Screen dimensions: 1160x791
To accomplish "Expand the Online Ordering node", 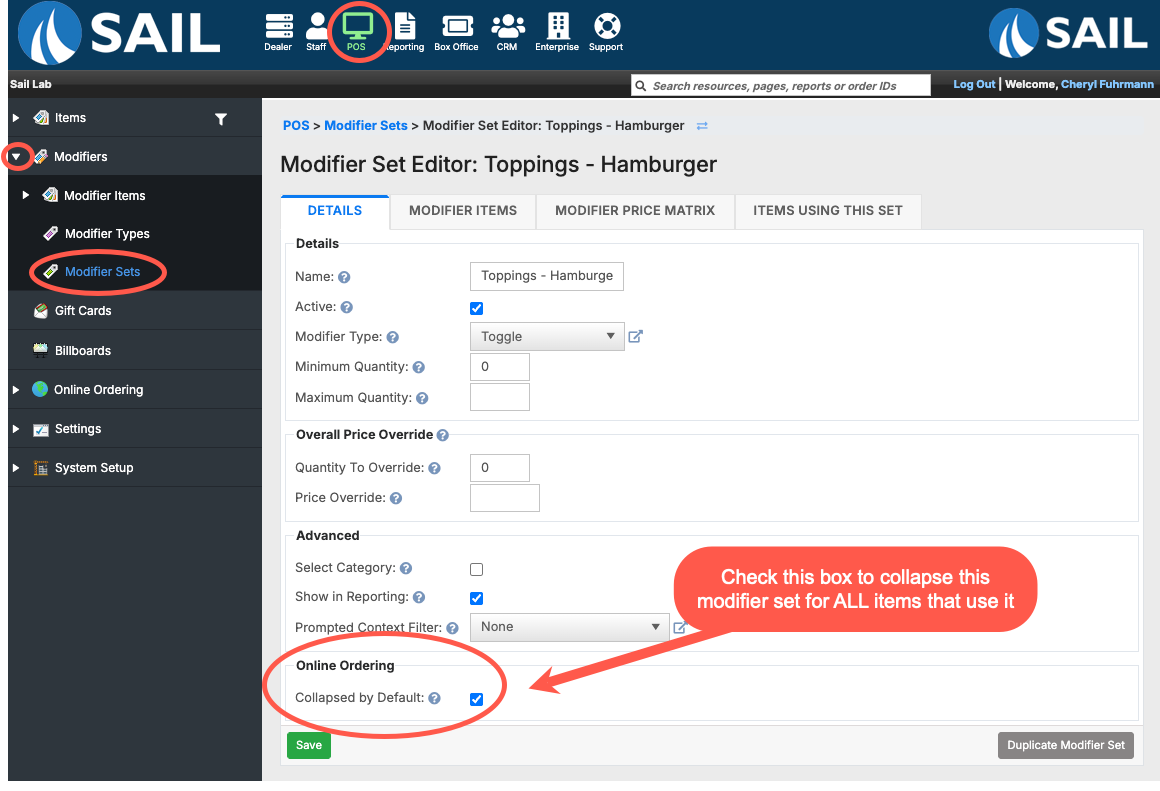I will pyautogui.click(x=16, y=390).
